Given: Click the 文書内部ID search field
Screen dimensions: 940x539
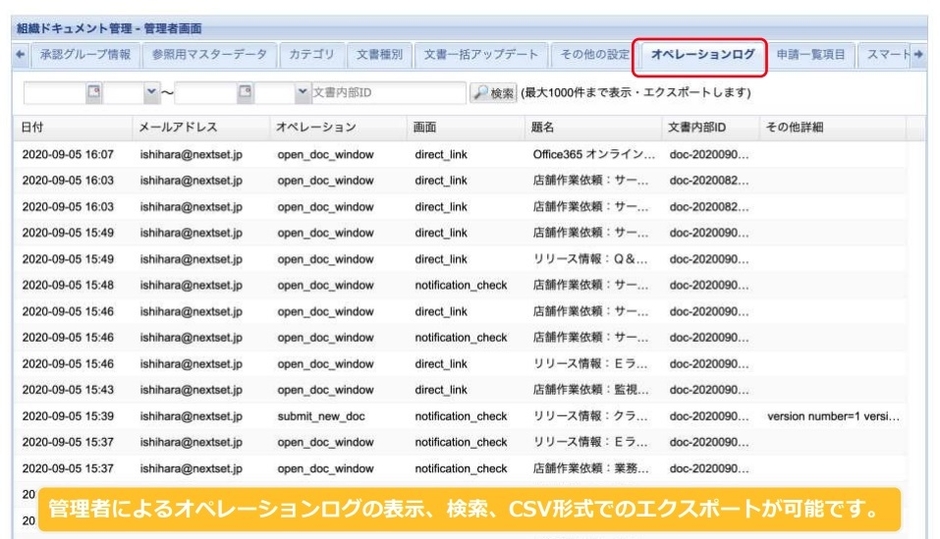Looking at the screenshot, I should pos(388,92).
